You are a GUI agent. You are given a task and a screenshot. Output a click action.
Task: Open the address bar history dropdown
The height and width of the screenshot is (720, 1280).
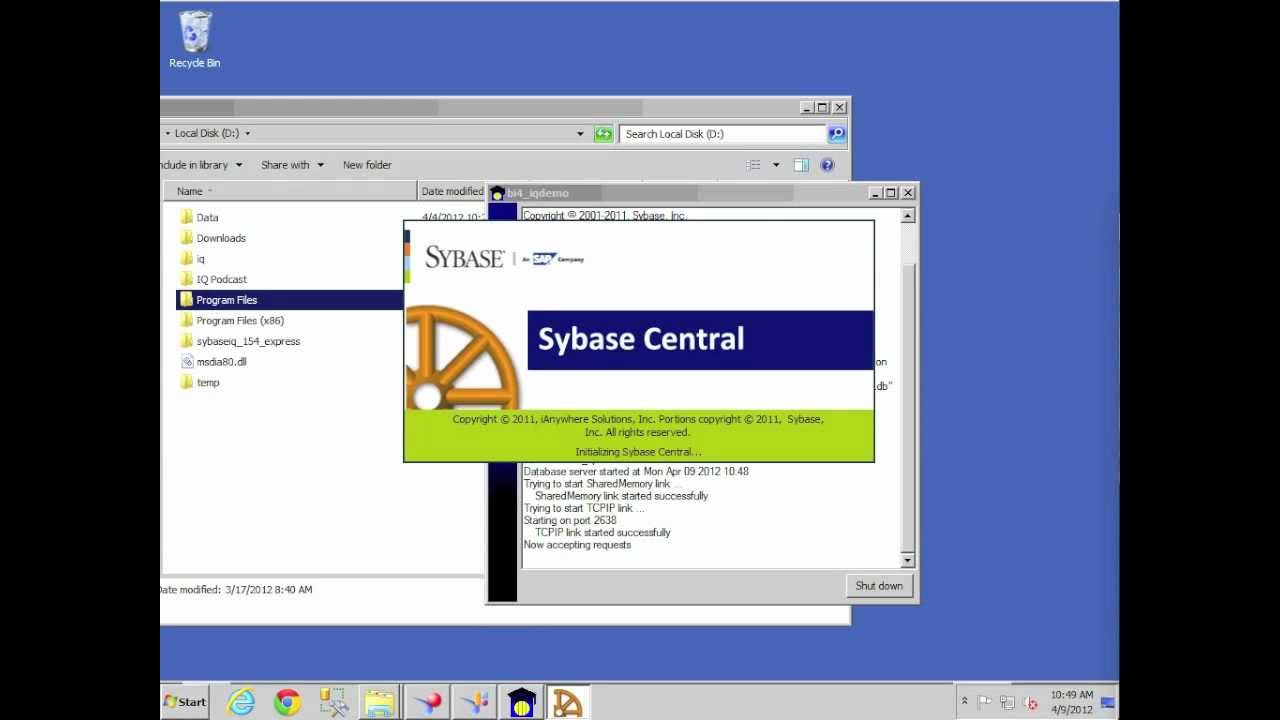click(580, 133)
